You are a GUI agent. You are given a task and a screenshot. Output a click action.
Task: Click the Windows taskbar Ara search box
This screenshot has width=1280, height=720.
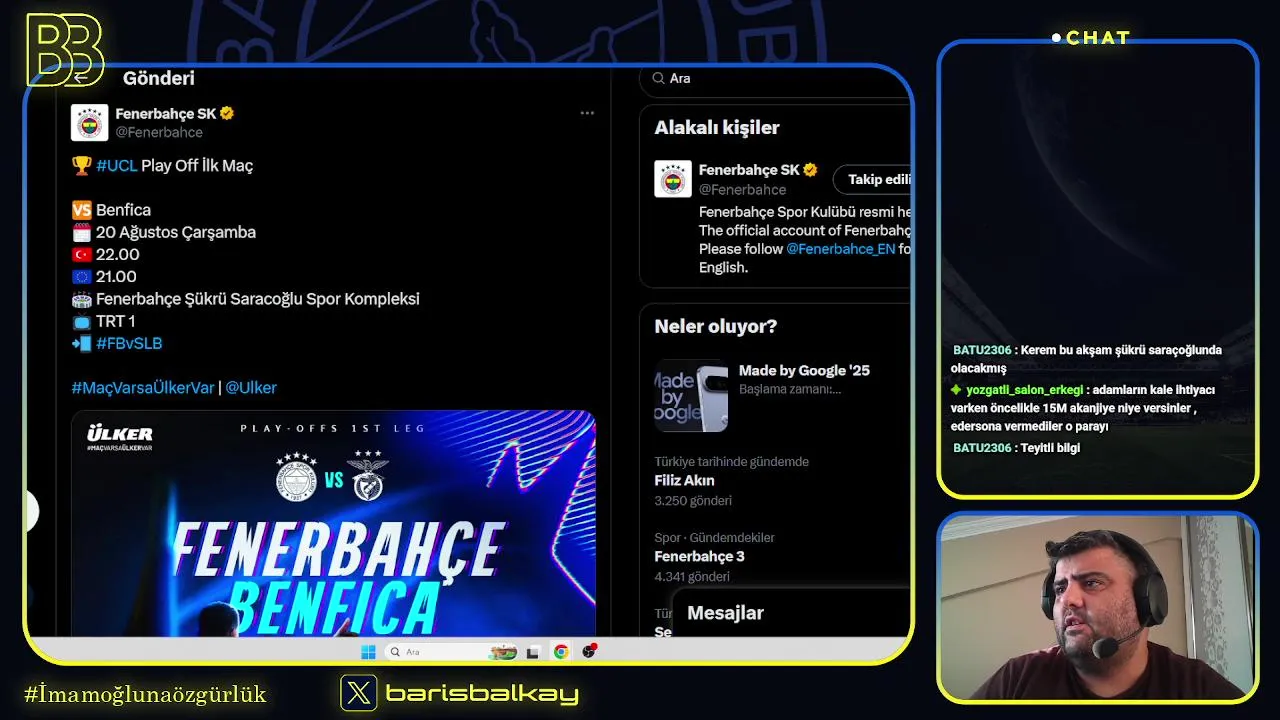[x=451, y=652]
